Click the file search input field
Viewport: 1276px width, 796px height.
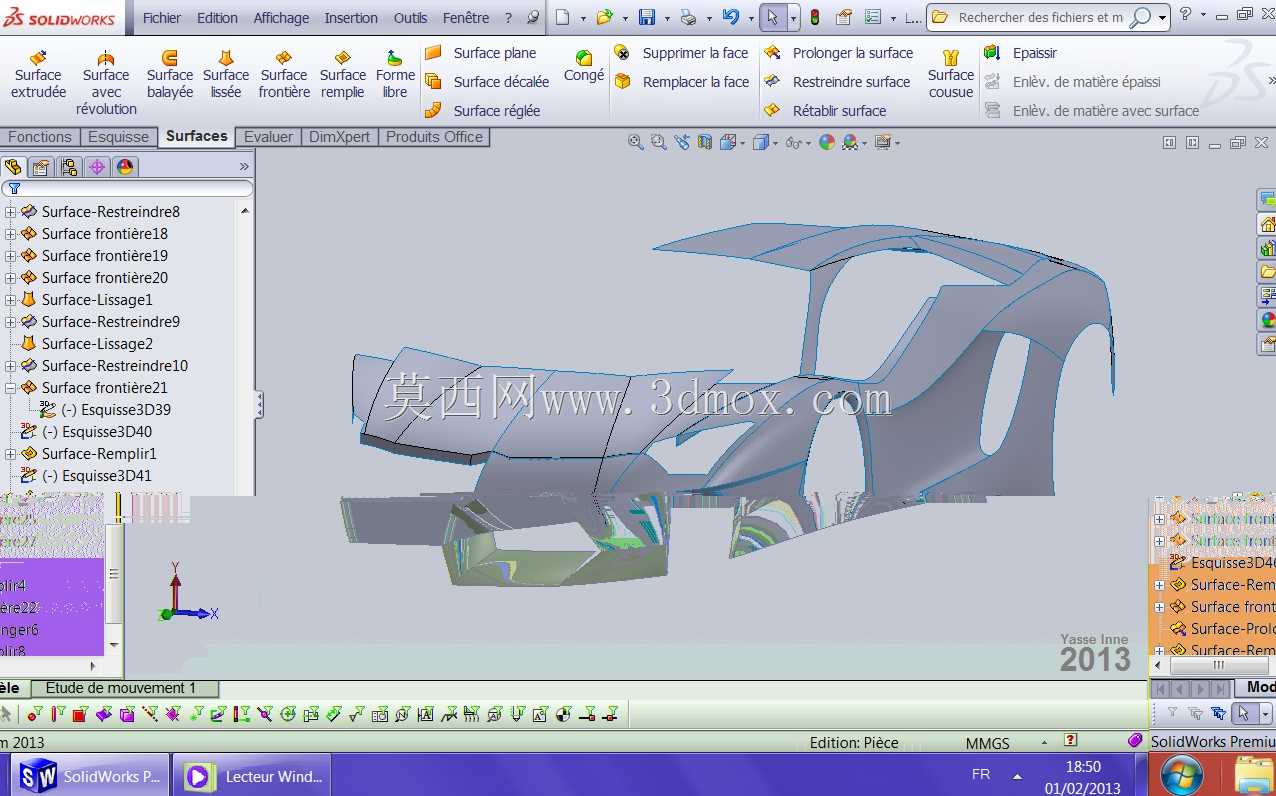(1040, 18)
